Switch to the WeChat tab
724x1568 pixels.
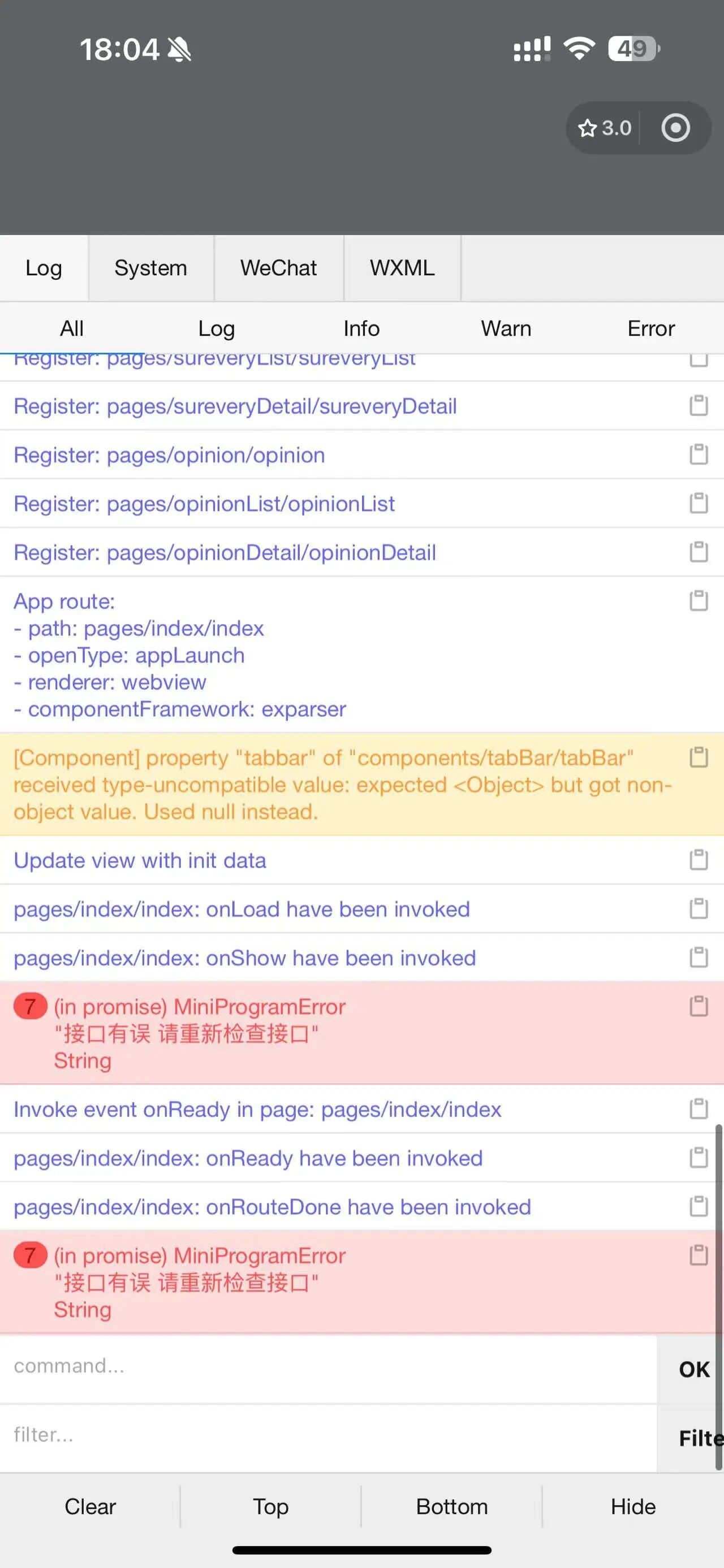tap(279, 268)
